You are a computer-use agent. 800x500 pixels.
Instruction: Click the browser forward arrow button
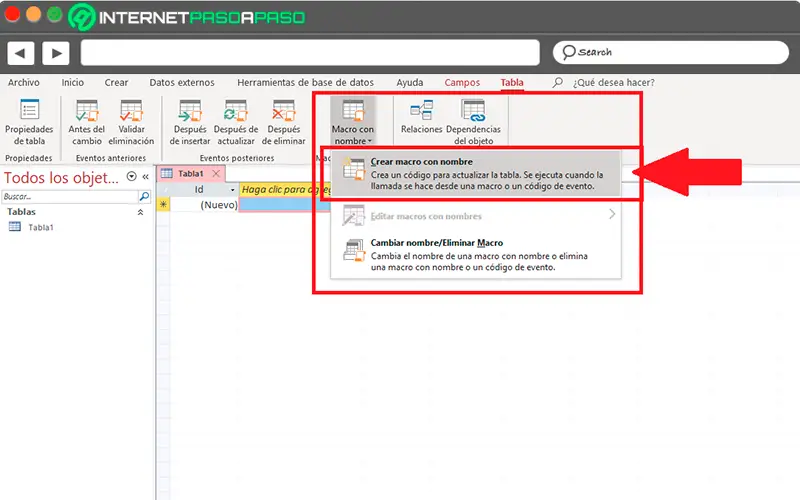pyautogui.click(x=56, y=53)
